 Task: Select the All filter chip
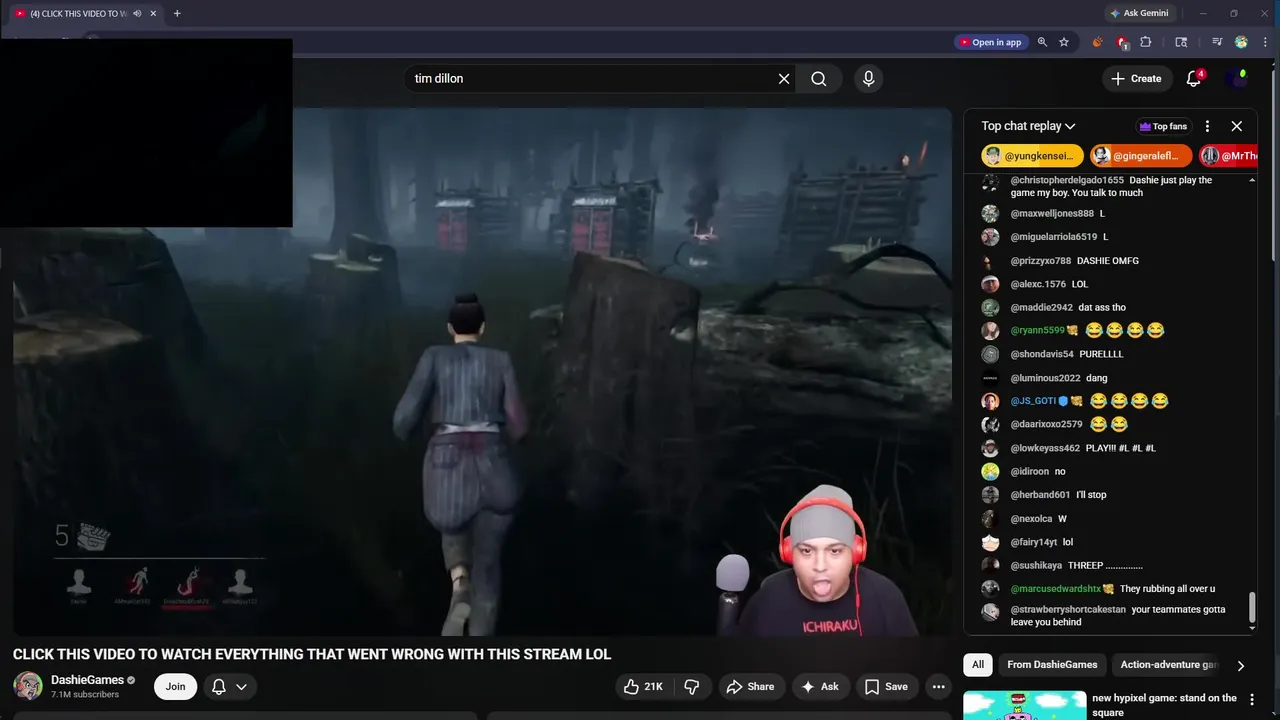coord(977,665)
